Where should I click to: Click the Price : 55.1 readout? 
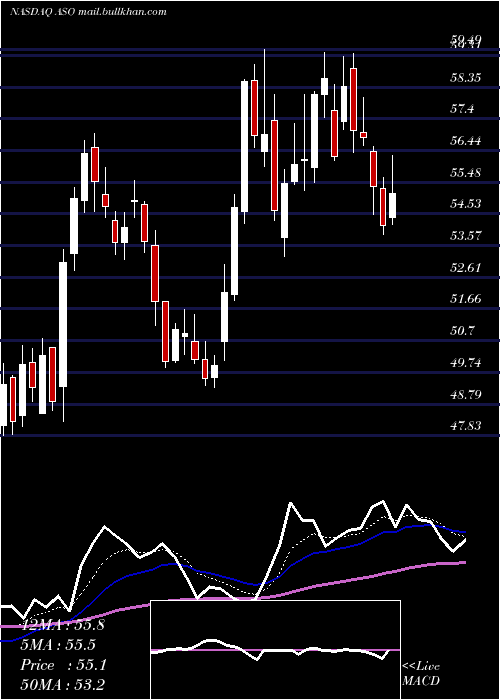tap(63, 665)
